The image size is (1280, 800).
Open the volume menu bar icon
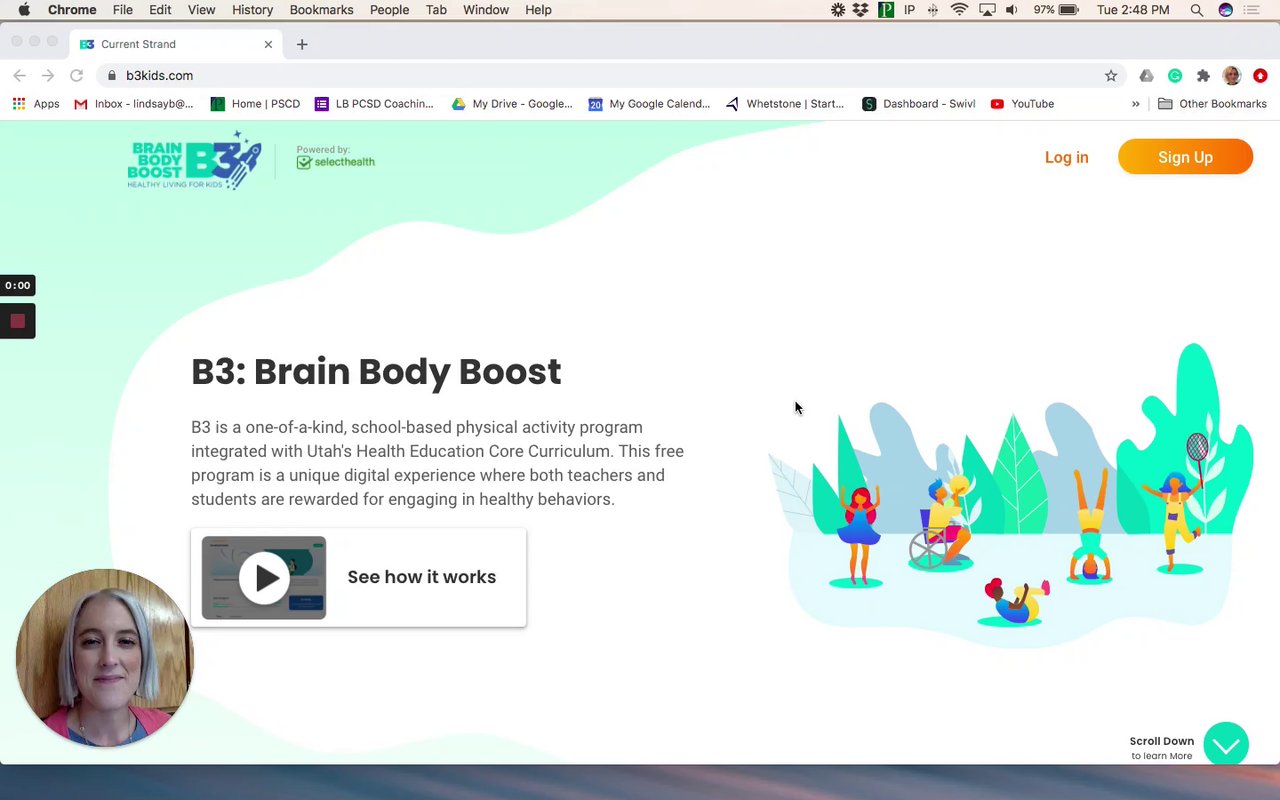[1012, 10]
